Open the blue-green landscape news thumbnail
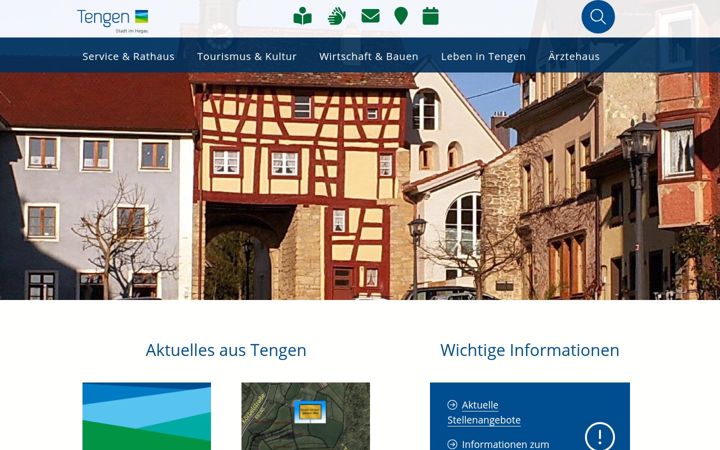Screen dimensions: 720x450 (147, 416)
